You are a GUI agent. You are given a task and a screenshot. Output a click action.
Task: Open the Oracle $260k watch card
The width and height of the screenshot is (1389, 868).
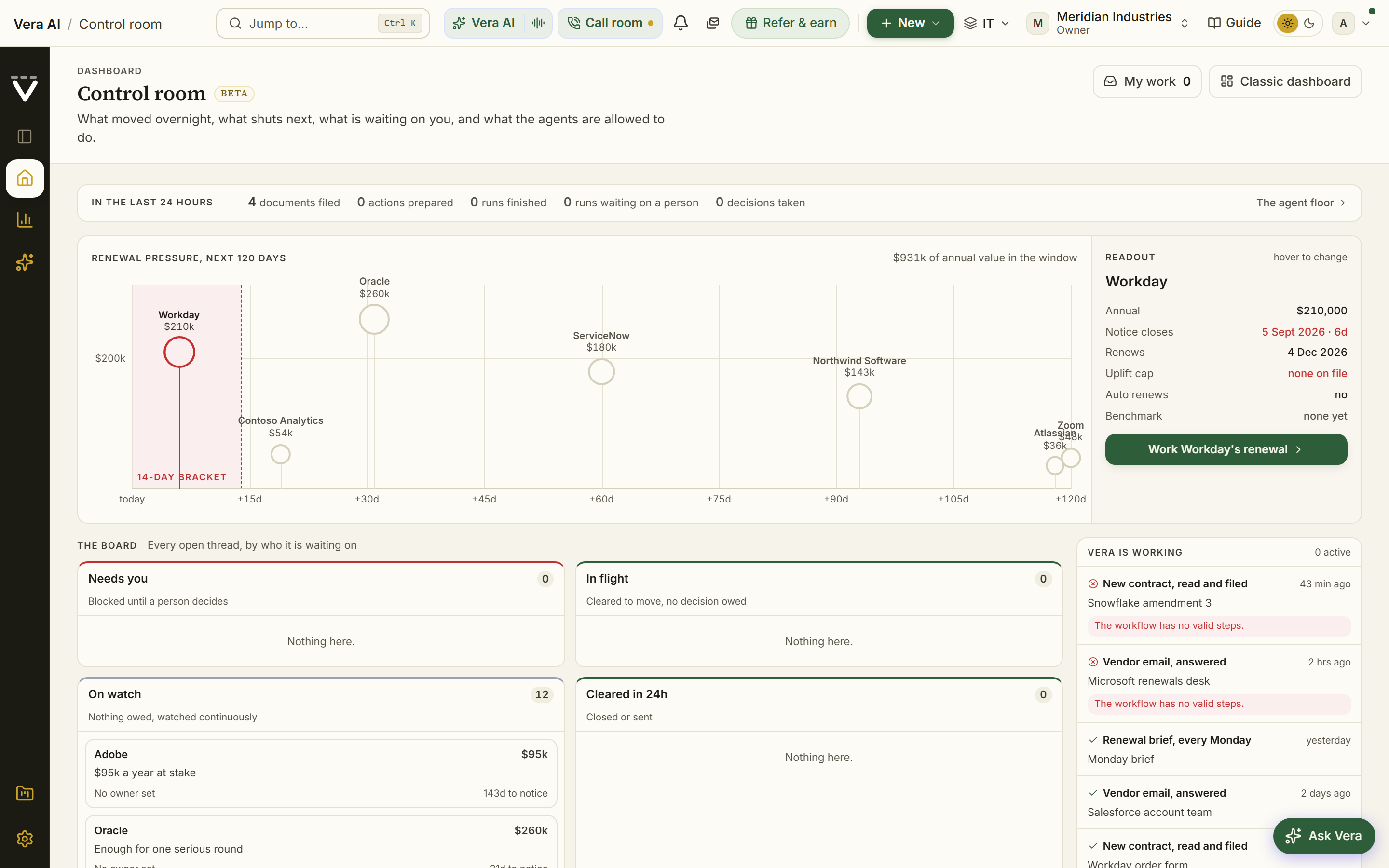point(321,842)
